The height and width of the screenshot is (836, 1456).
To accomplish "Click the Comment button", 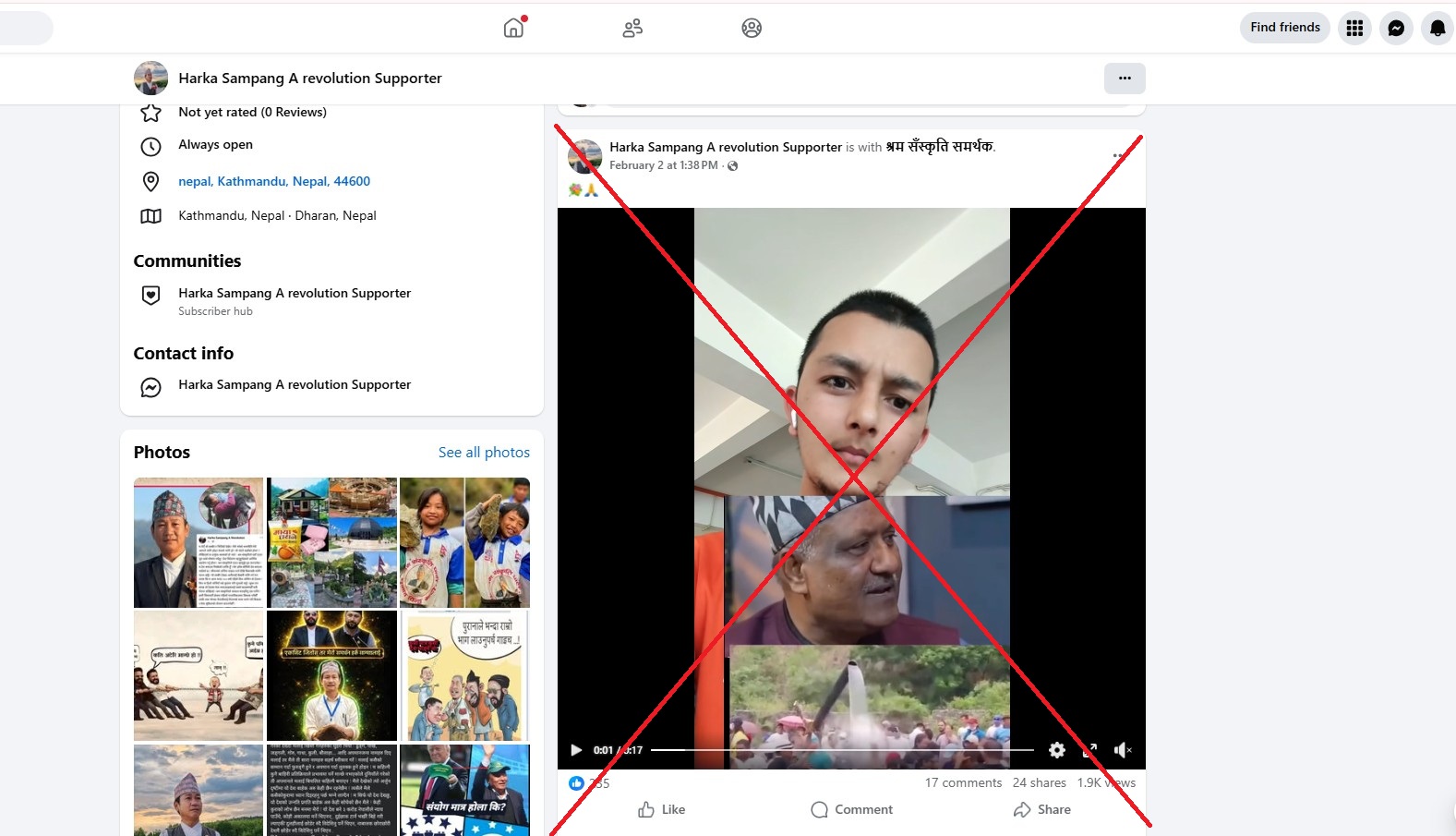I will pos(851,809).
